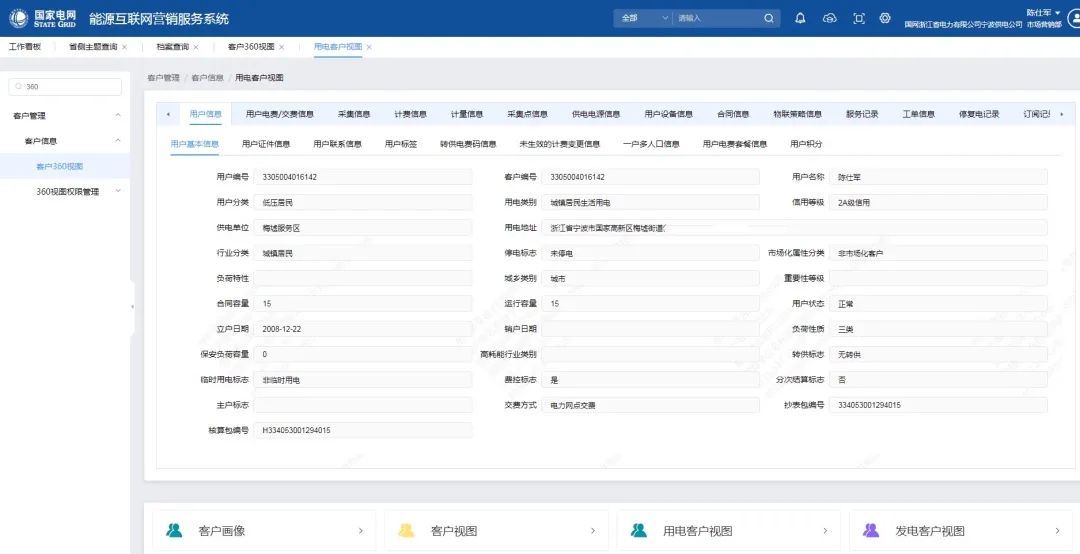Close the tab next to 工作看板
Image resolution: width=1080 pixels, height=554 pixels.
pos(125,47)
